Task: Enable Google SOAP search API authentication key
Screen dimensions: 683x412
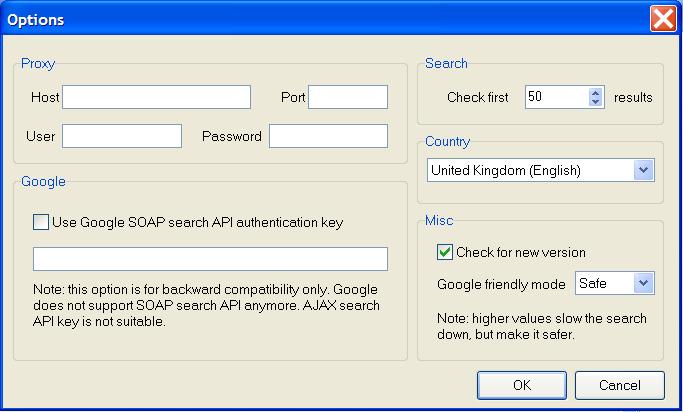Action: tap(41, 222)
